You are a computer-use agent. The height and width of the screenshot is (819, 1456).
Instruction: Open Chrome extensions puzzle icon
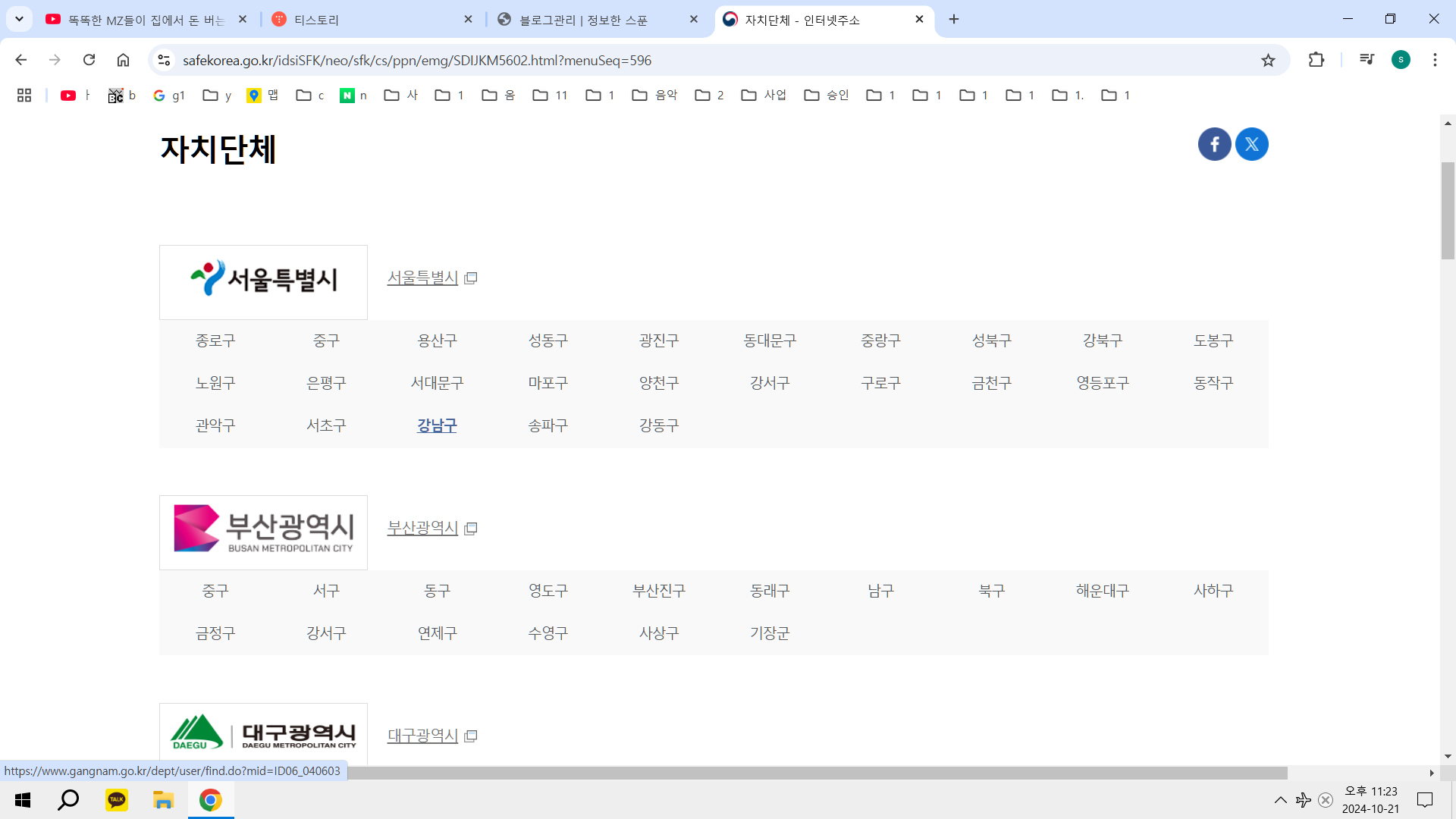click(1316, 60)
